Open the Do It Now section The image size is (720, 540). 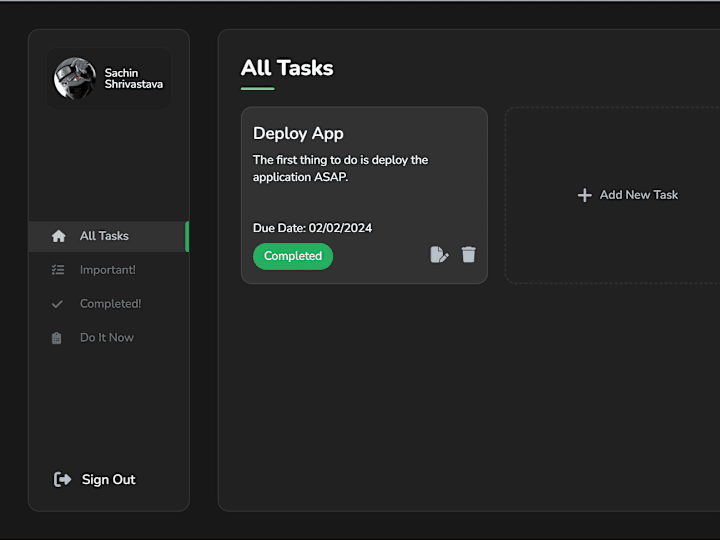click(x=109, y=338)
